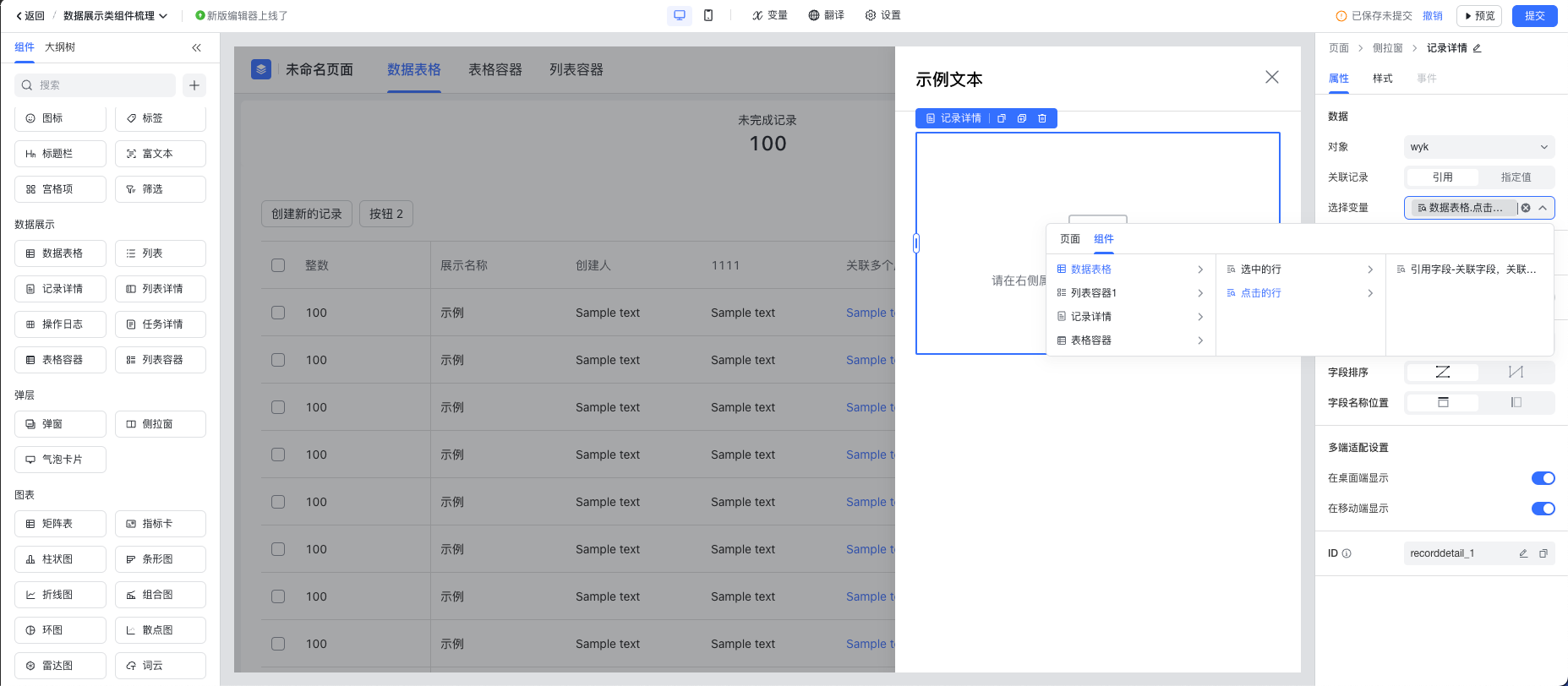Click the 按钮 2 button
The image size is (1568, 686).
pos(386,214)
